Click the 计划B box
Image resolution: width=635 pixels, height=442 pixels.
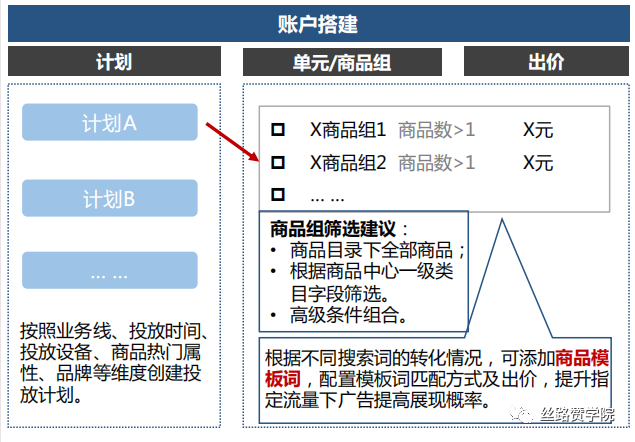point(110,198)
